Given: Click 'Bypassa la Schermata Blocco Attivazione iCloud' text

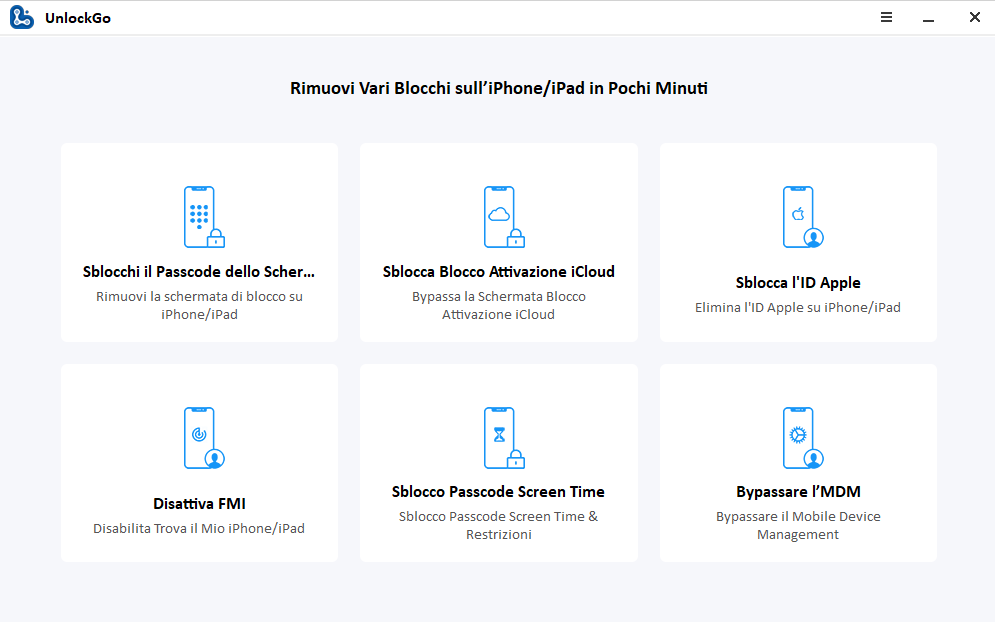Looking at the screenshot, I should coord(499,305).
